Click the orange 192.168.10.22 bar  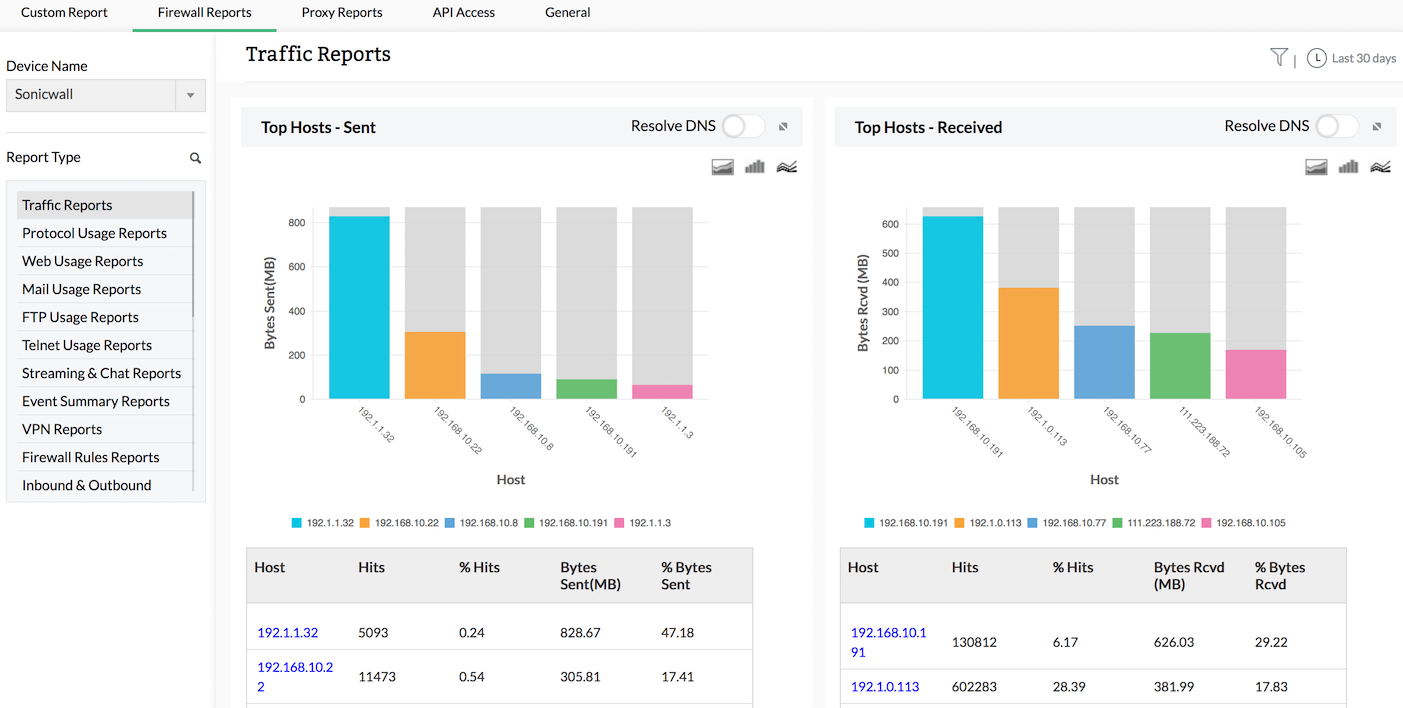tap(435, 365)
